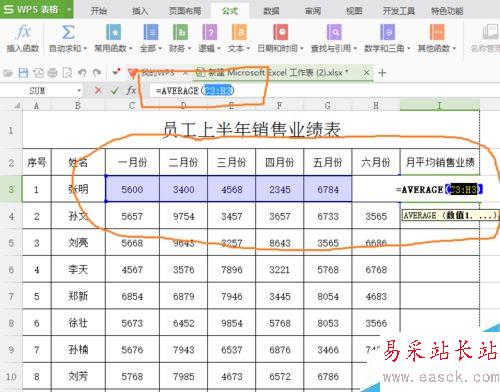Click the export PDF icon in quick toolbar
500x392 pixels.
(38, 73)
